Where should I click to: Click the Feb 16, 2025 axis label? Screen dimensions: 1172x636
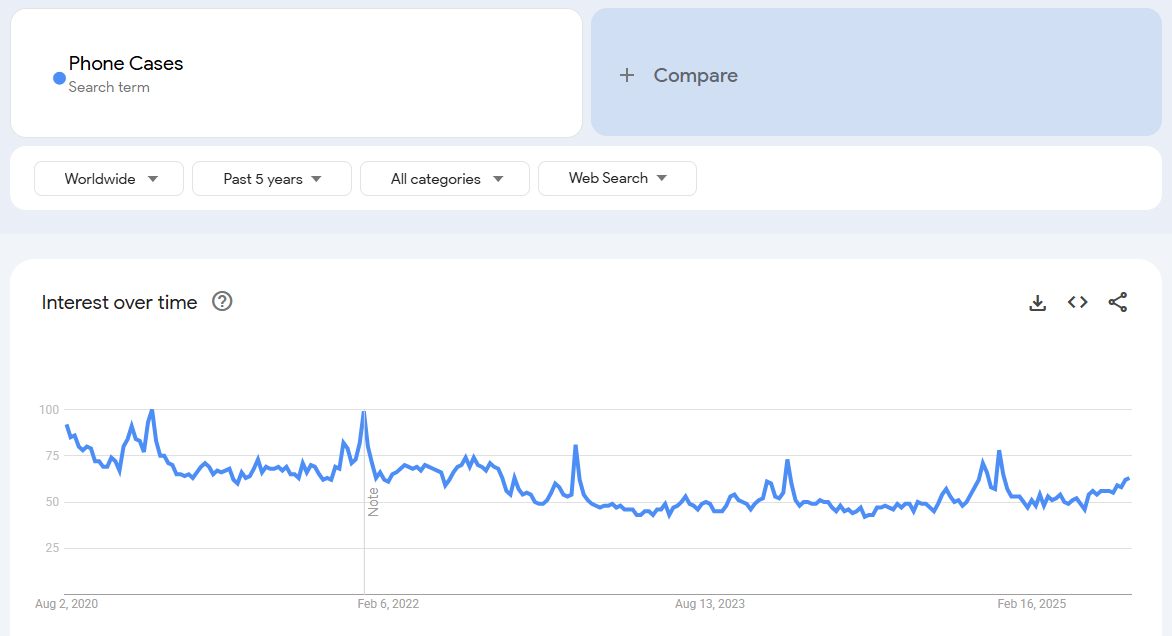click(x=1032, y=604)
